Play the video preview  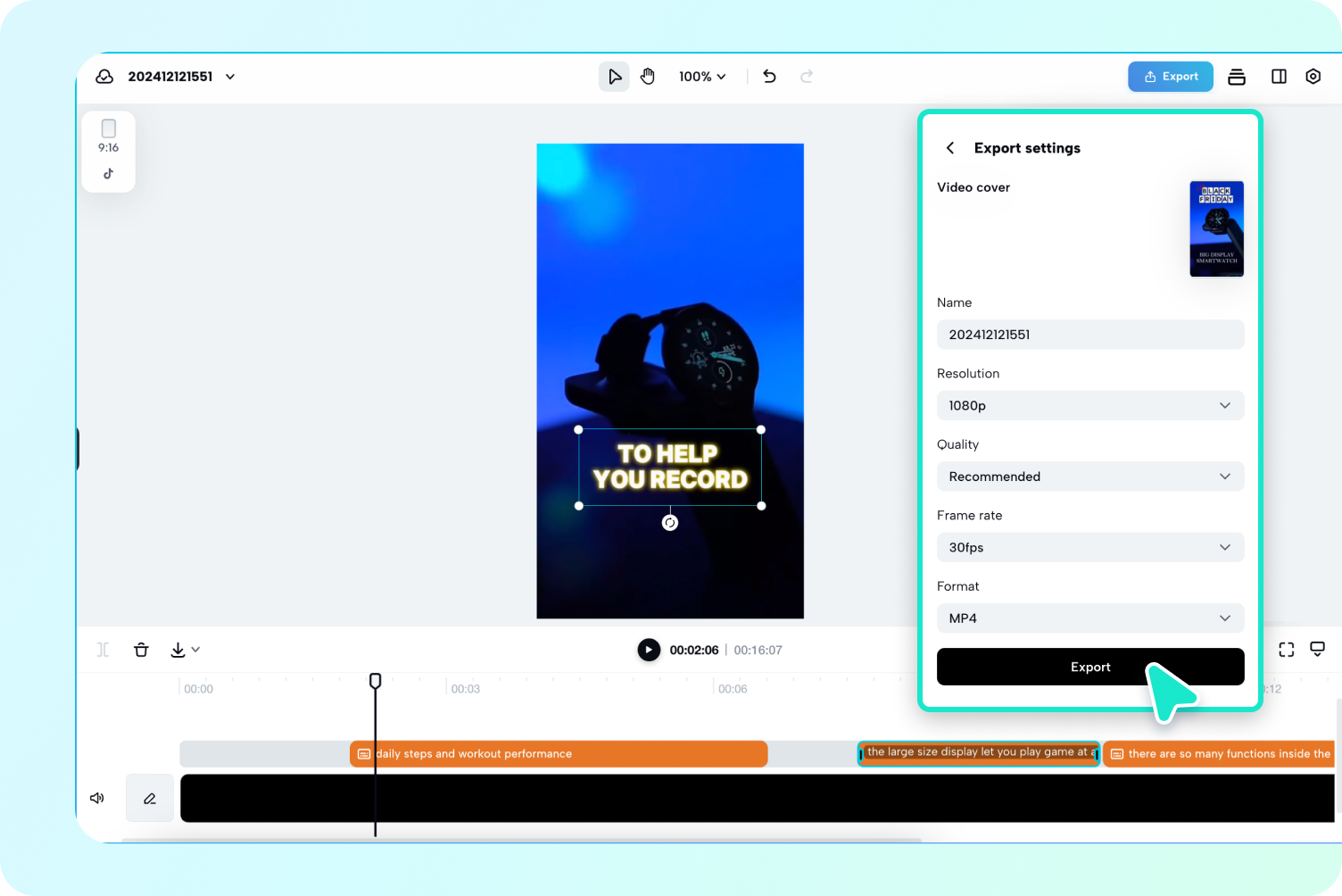click(x=649, y=649)
